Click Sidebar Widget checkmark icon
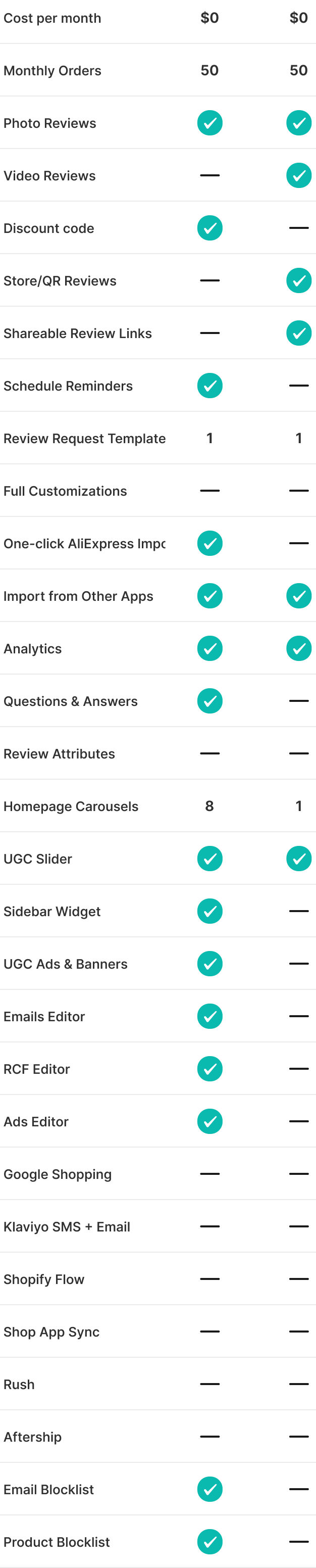The width and height of the screenshot is (316, 1568). coord(209,911)
